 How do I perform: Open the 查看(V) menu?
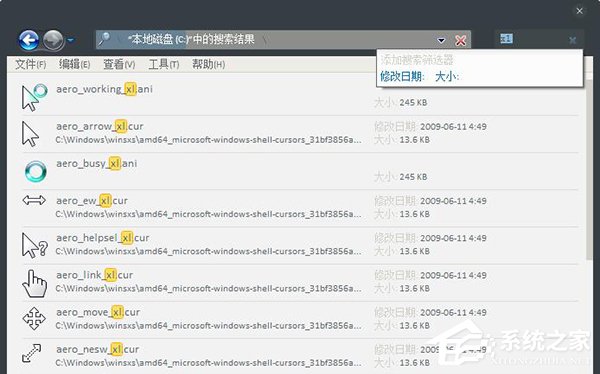119,64
